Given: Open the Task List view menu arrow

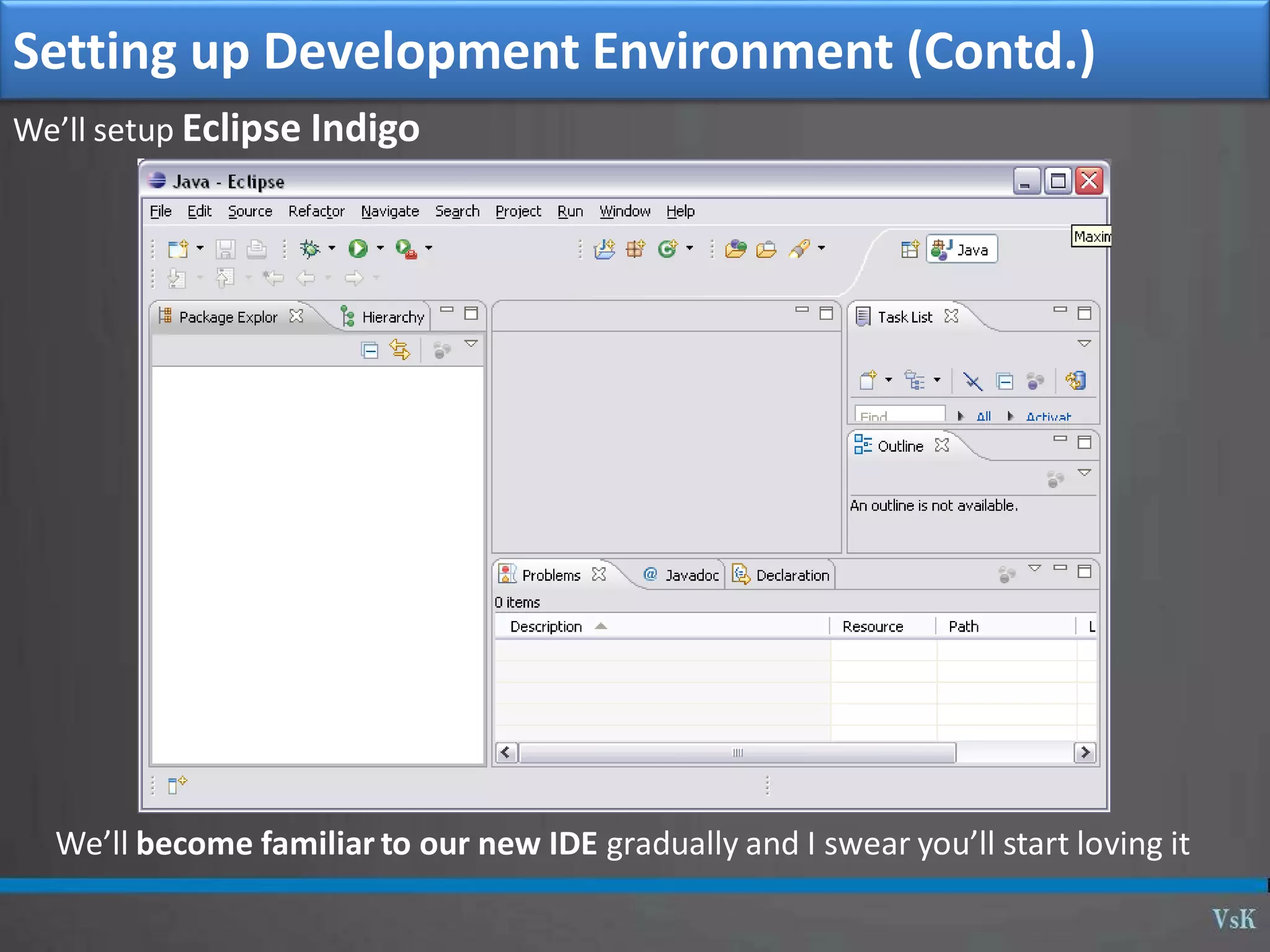Looking at the screenshot, I should tap(1084, 343).
